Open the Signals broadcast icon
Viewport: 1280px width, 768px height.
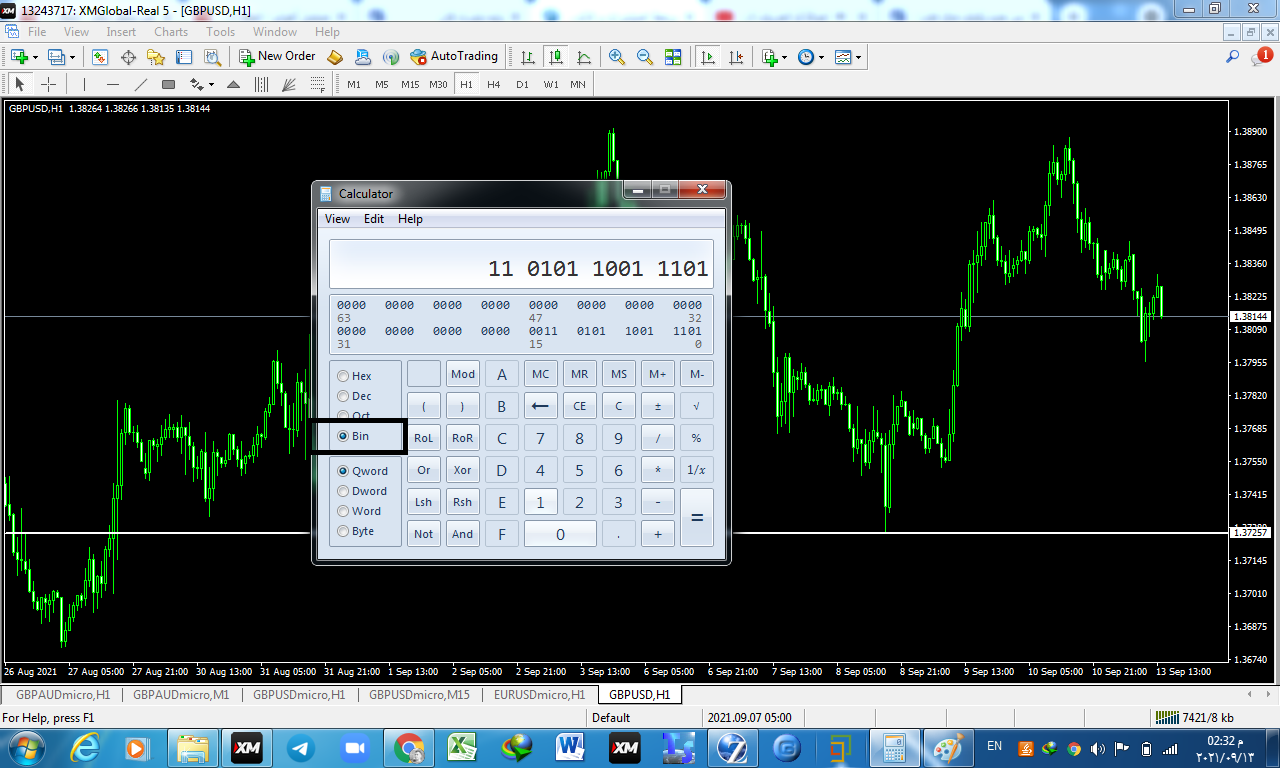[x=391, y=57]
